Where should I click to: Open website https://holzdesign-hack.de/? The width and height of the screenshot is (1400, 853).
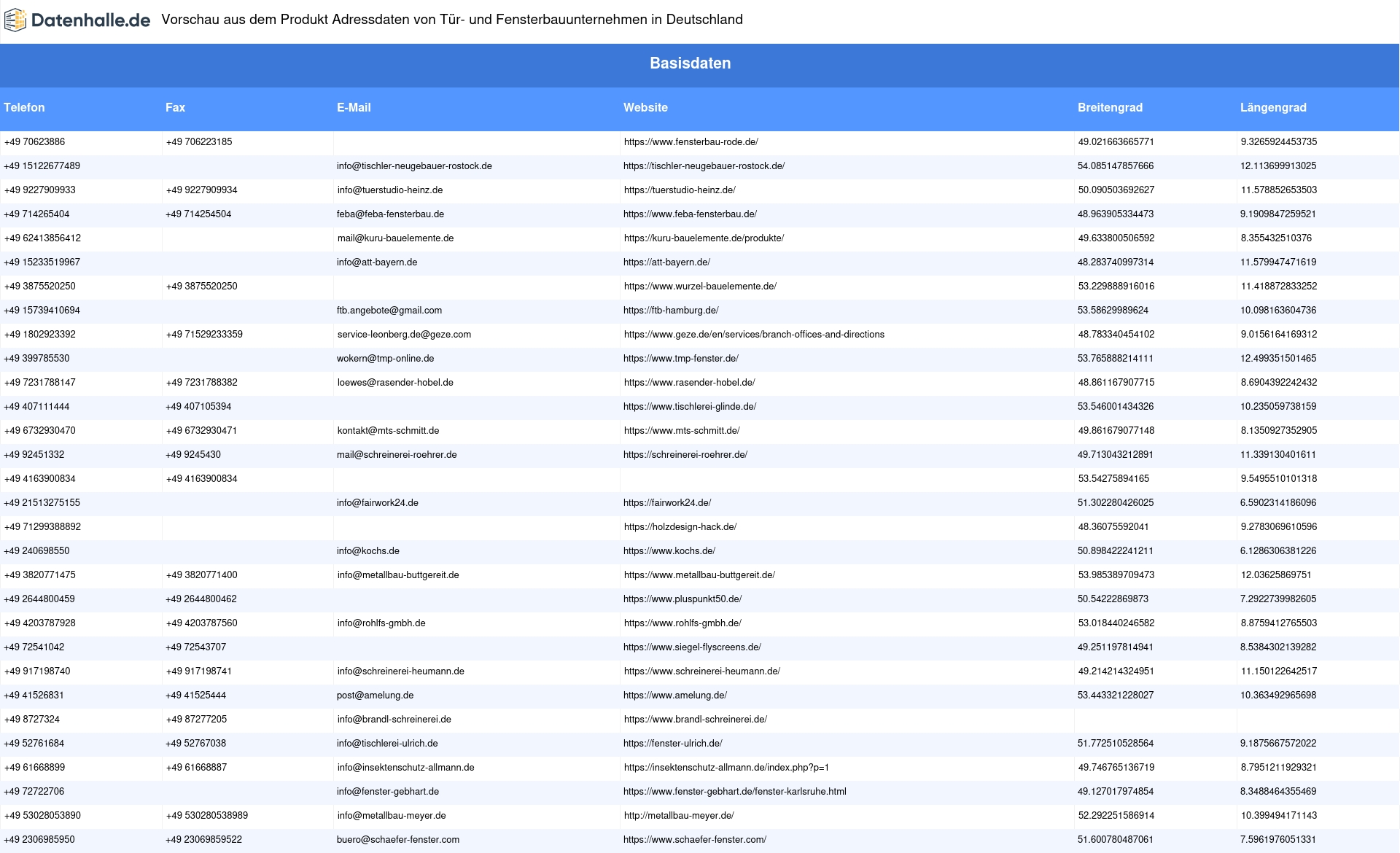pyautogui.click(x=680, y=527)
